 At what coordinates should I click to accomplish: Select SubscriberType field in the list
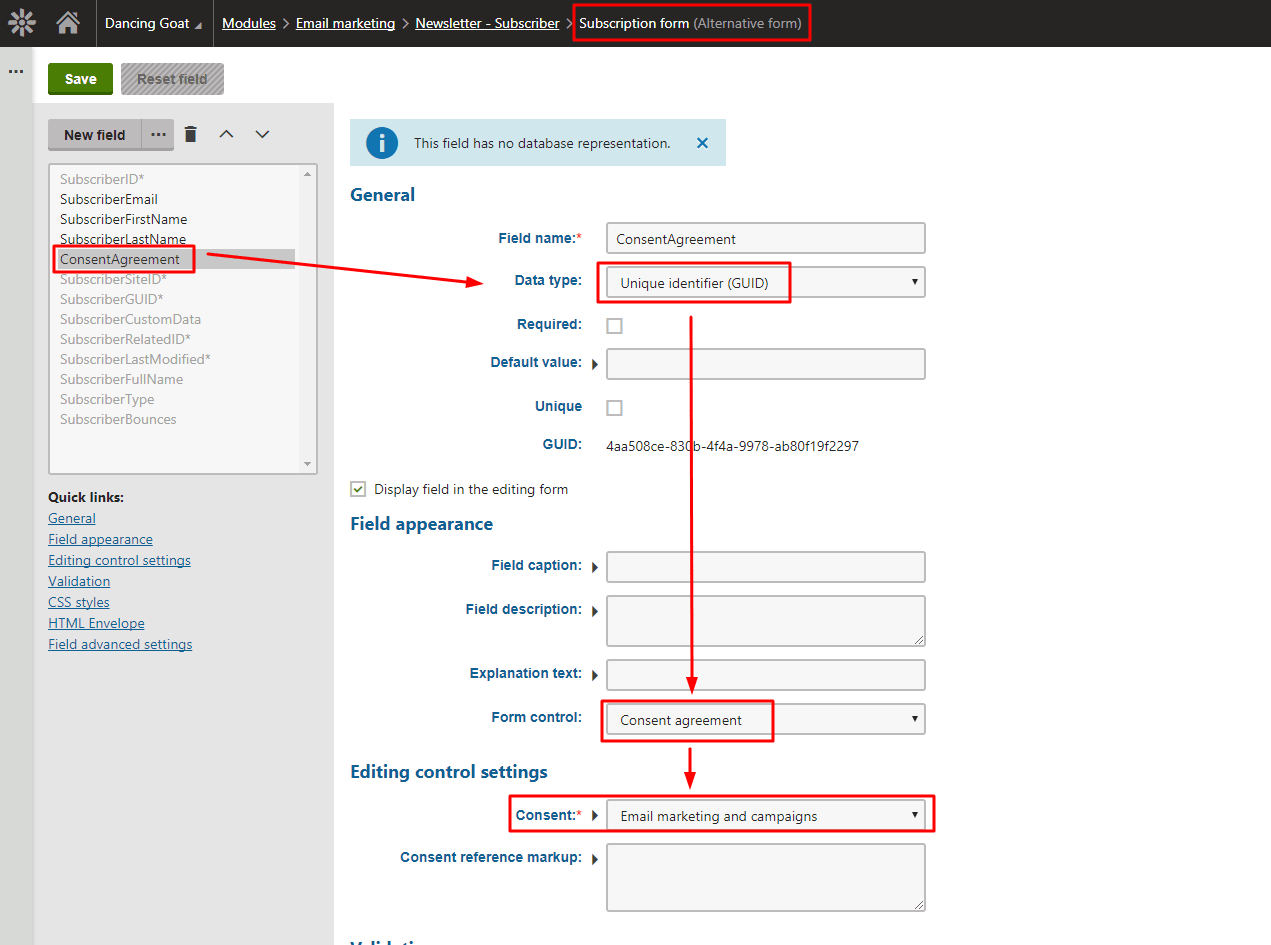point(107,399)
